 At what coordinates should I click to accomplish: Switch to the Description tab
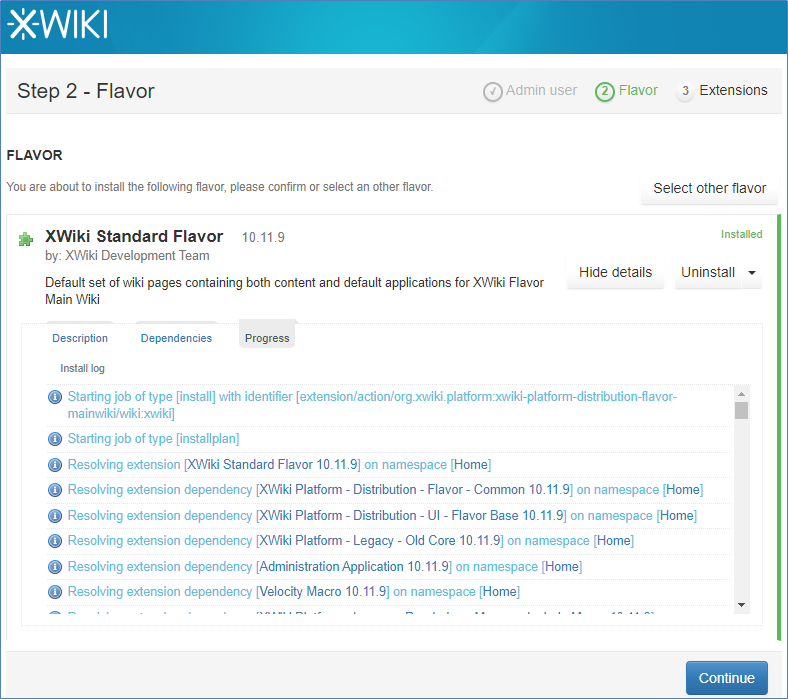pos(80,338)
